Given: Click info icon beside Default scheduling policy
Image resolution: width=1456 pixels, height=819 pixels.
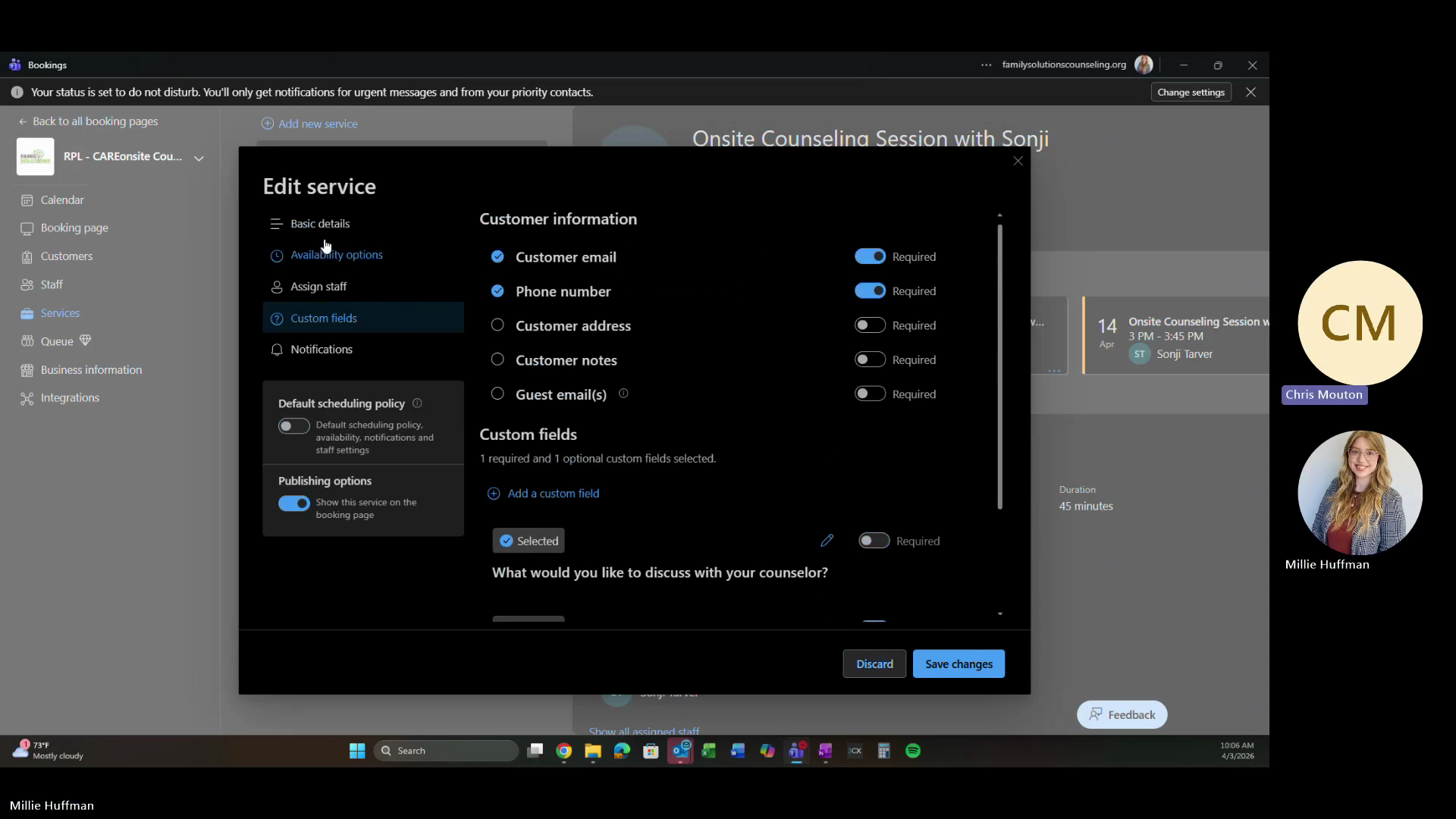Looking at the screenshot, I should [x=417, y=403].
